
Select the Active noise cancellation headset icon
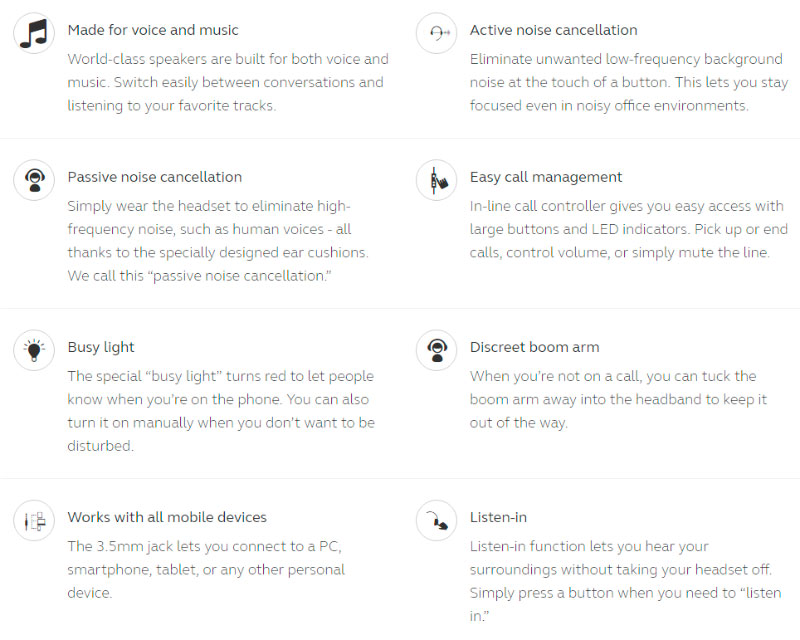tap(436, 33)
